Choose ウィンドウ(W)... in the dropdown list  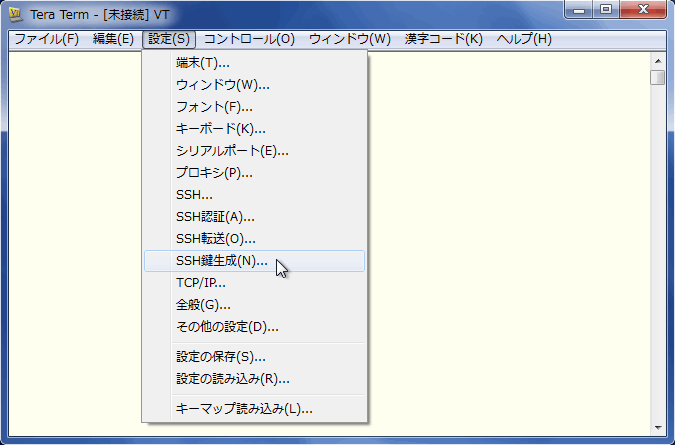pyautogui.click(x=254, y=85)
